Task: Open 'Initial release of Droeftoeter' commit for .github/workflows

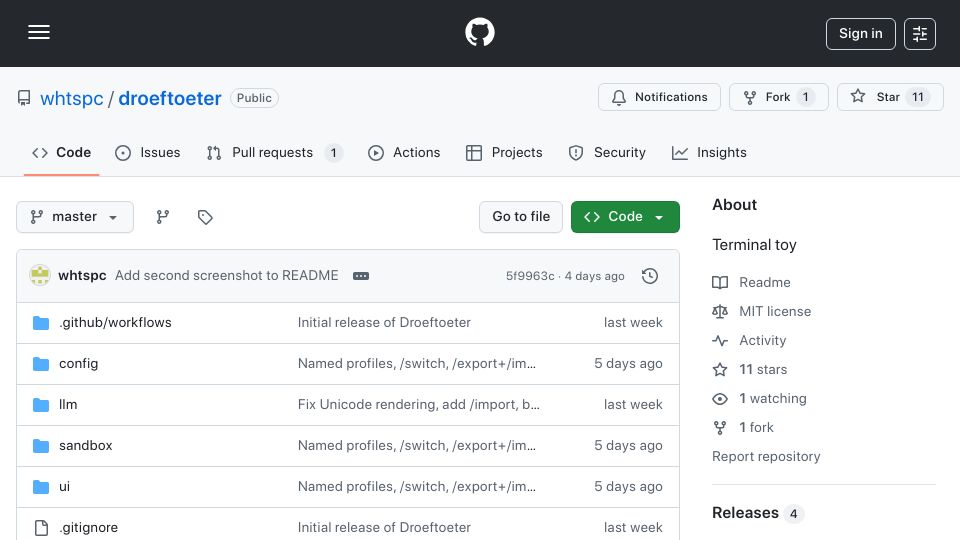Action: click(x=384, y=323)
